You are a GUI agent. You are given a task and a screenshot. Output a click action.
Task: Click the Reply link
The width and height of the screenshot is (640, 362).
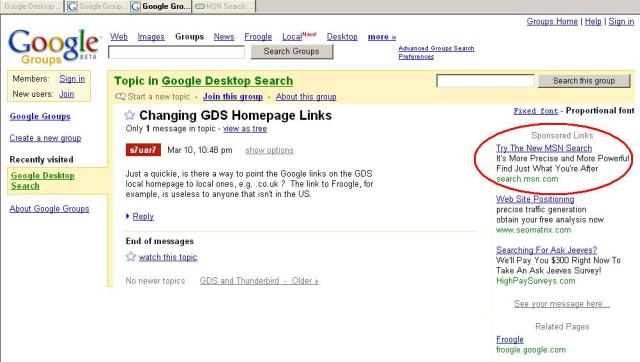[x=143, y=216]
